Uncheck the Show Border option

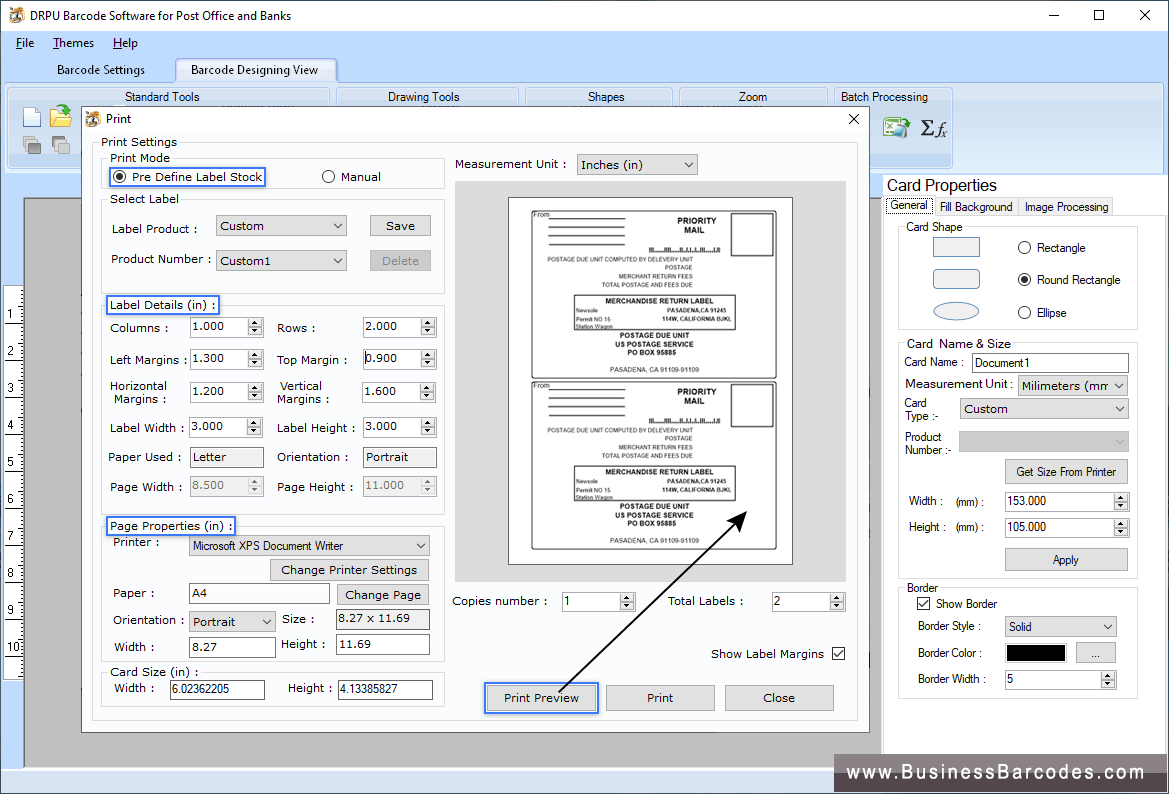point(923,603)
